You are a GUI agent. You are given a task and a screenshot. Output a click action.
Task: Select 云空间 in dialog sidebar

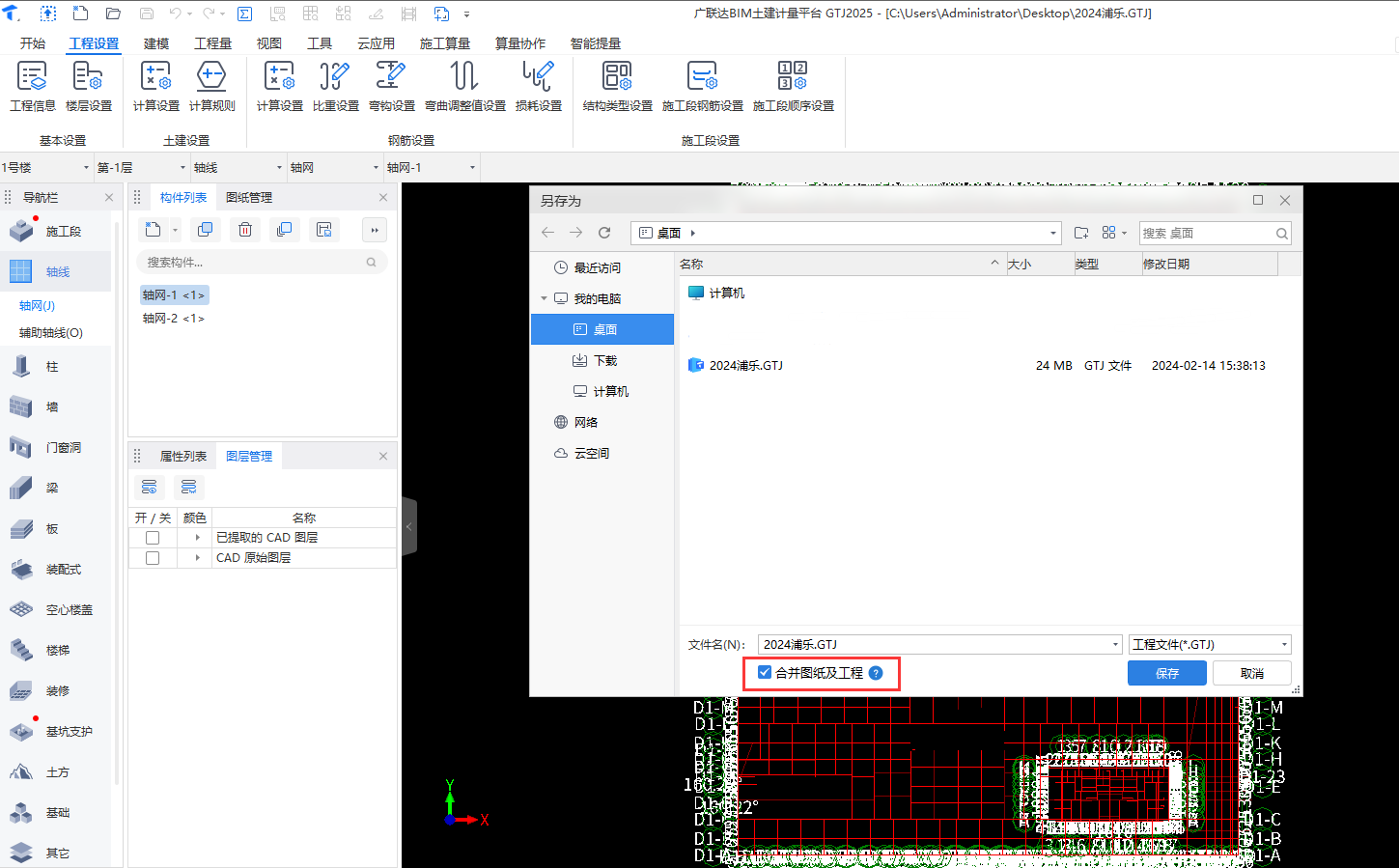tap(602, 453)
